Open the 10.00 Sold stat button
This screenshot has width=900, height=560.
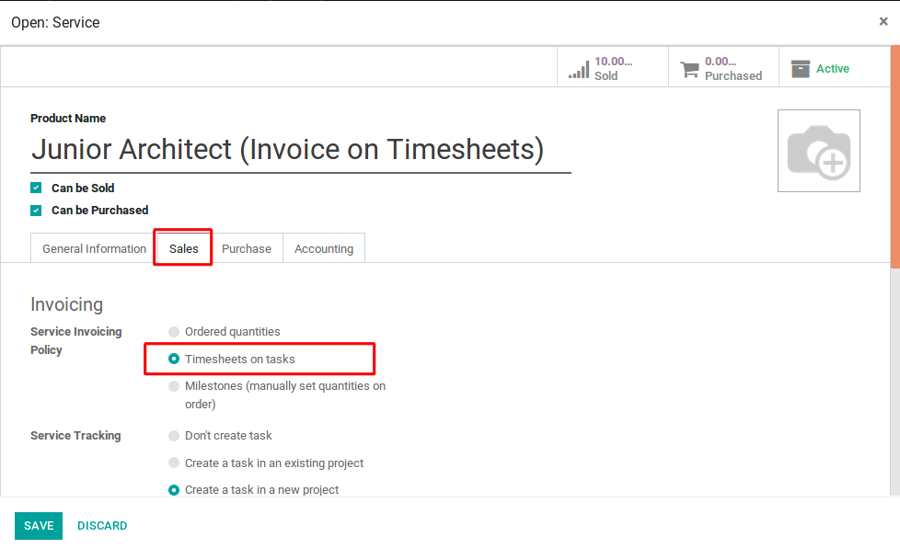(612, 68)
